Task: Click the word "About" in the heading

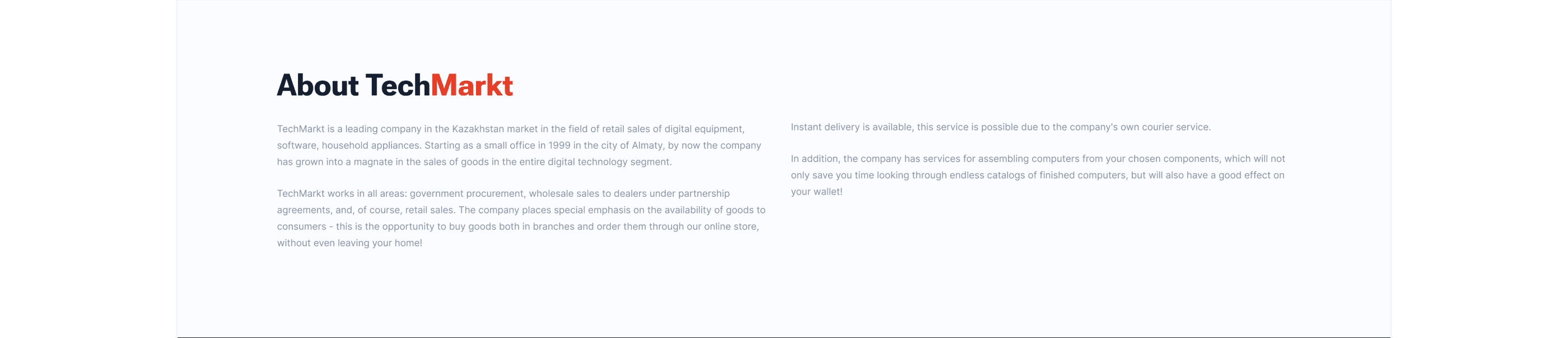Action: click(318, 85)
